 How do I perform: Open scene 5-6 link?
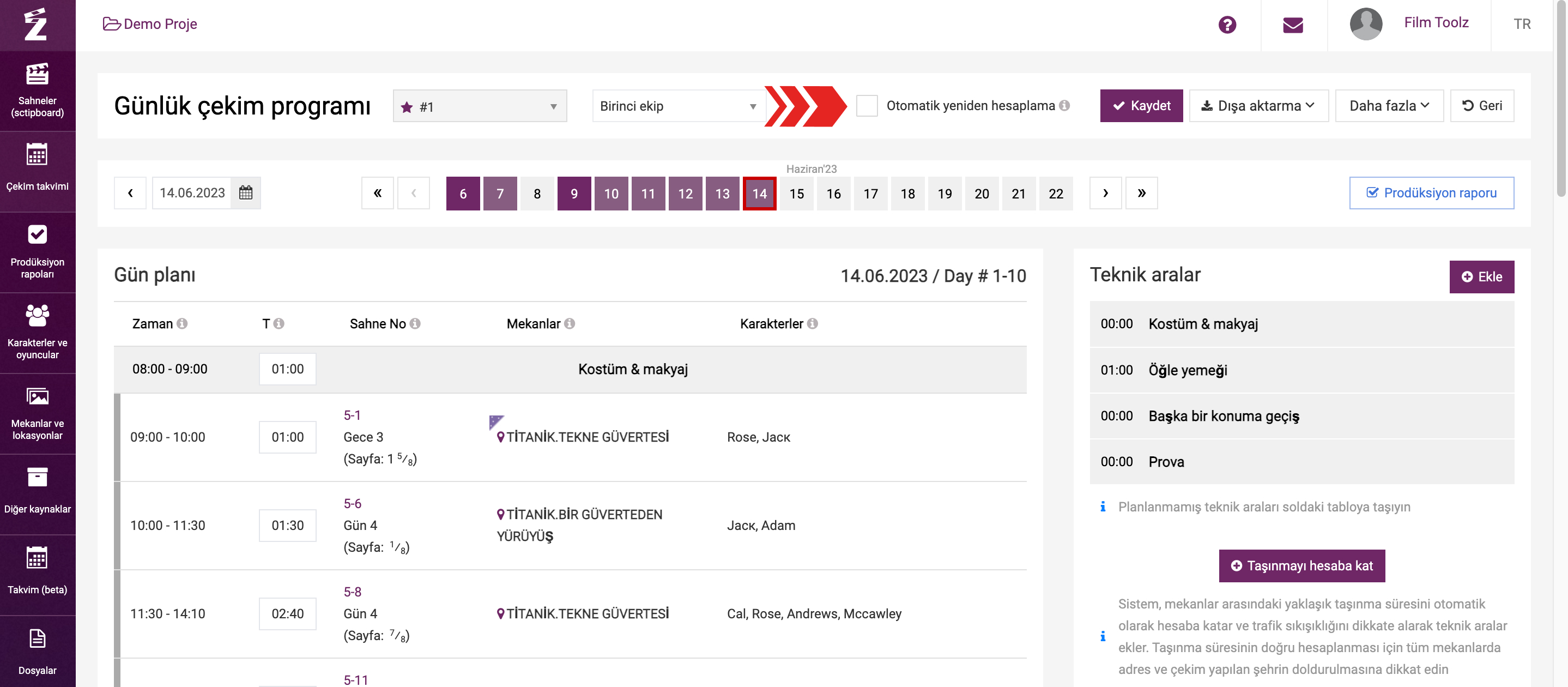(353, 504)
